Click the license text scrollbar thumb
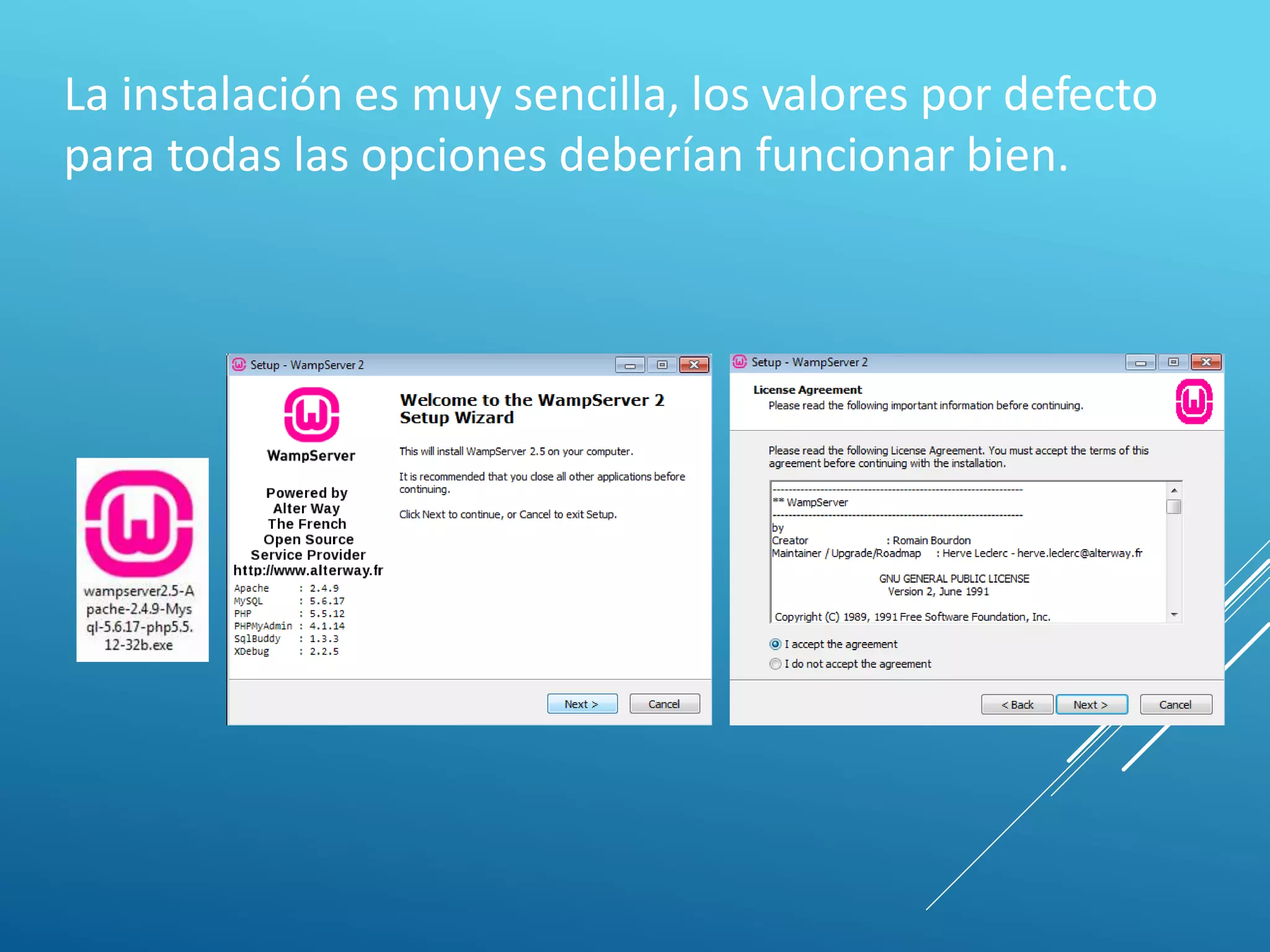 point(1174,506)
